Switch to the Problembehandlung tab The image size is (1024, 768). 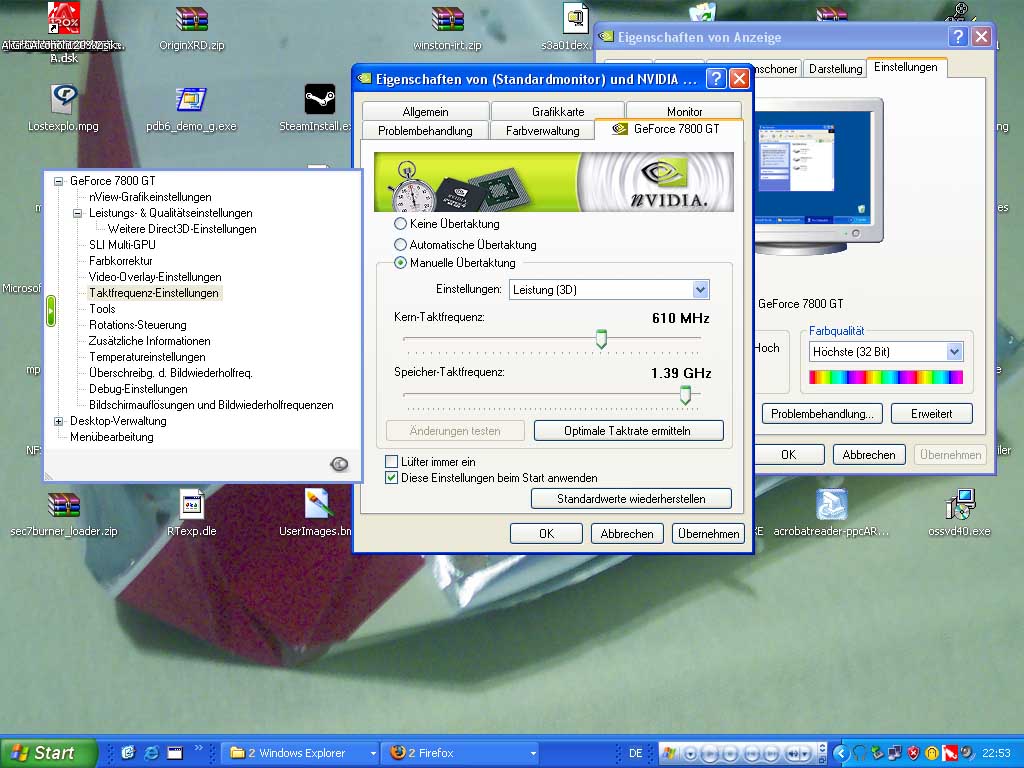(x=425, y=131)
